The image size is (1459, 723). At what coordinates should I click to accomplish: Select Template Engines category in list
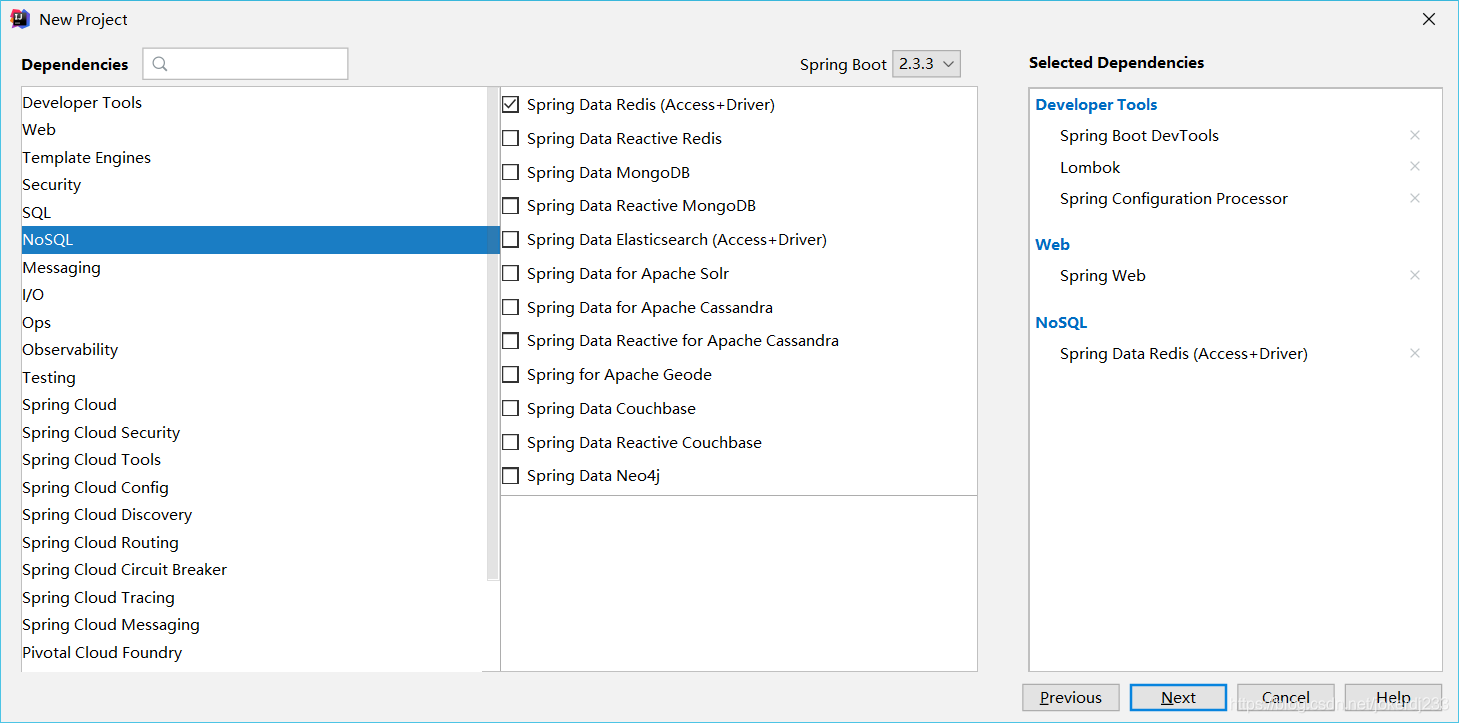pos(87,157)
